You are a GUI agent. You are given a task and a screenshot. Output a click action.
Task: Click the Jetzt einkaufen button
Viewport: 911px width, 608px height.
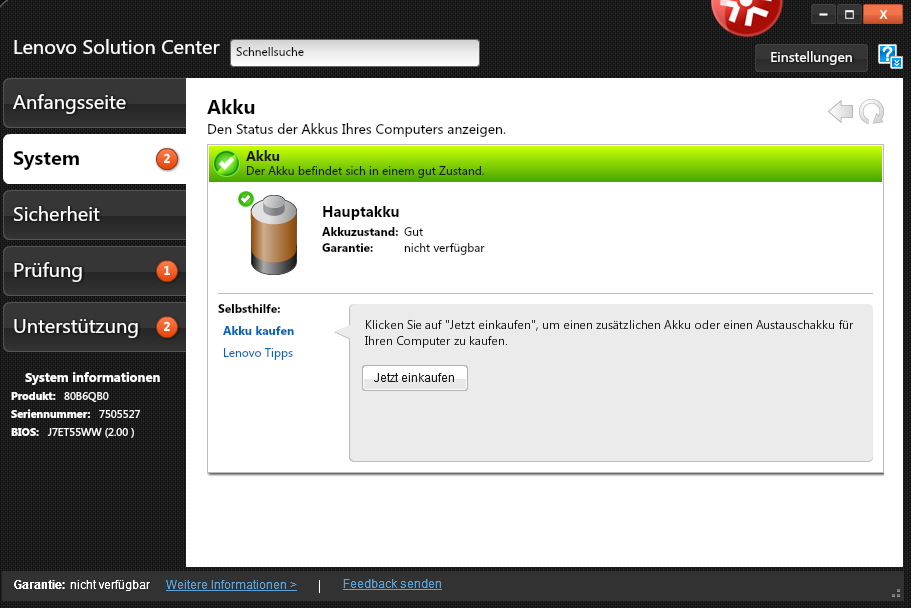coord(415,378)
